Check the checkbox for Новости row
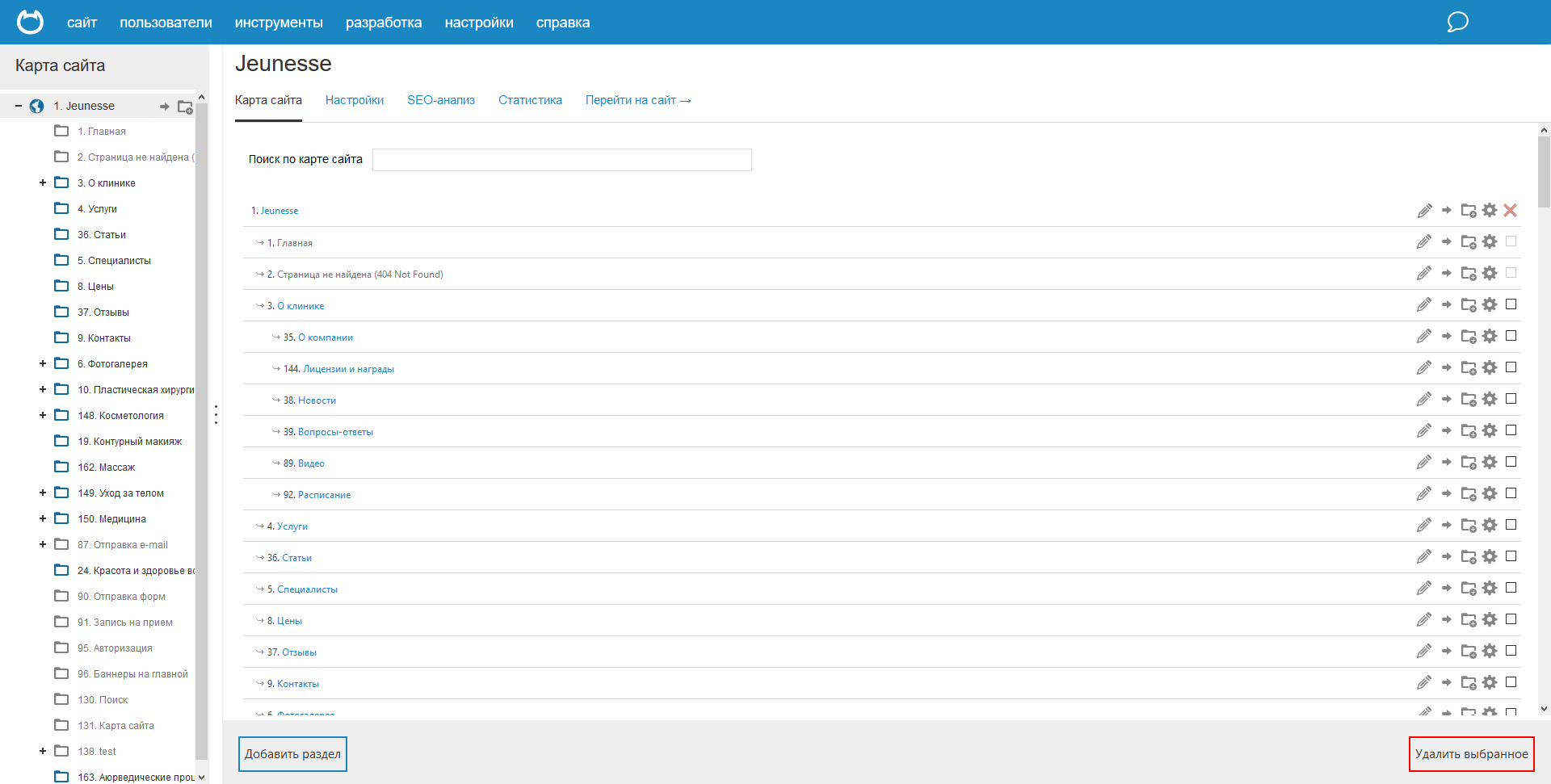Viewport: 1551px width, 784px height. click(1511, 399)
